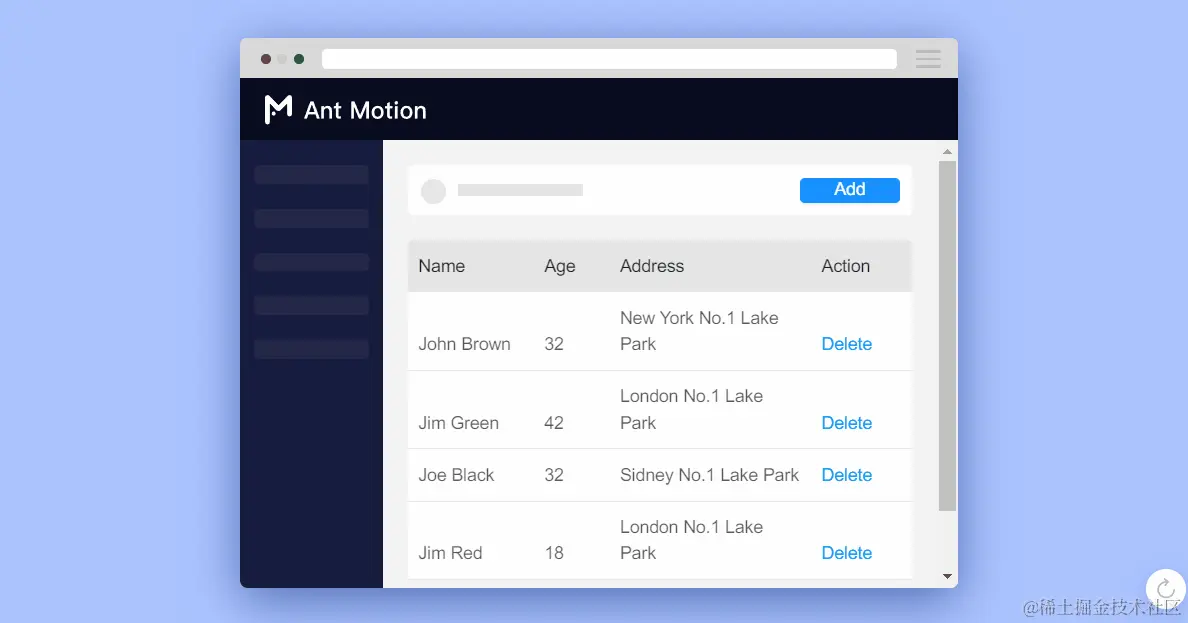This screenshot has height=623, width=1188.
Task: Select the Joe Black name cell
Action: pos(456,475)
